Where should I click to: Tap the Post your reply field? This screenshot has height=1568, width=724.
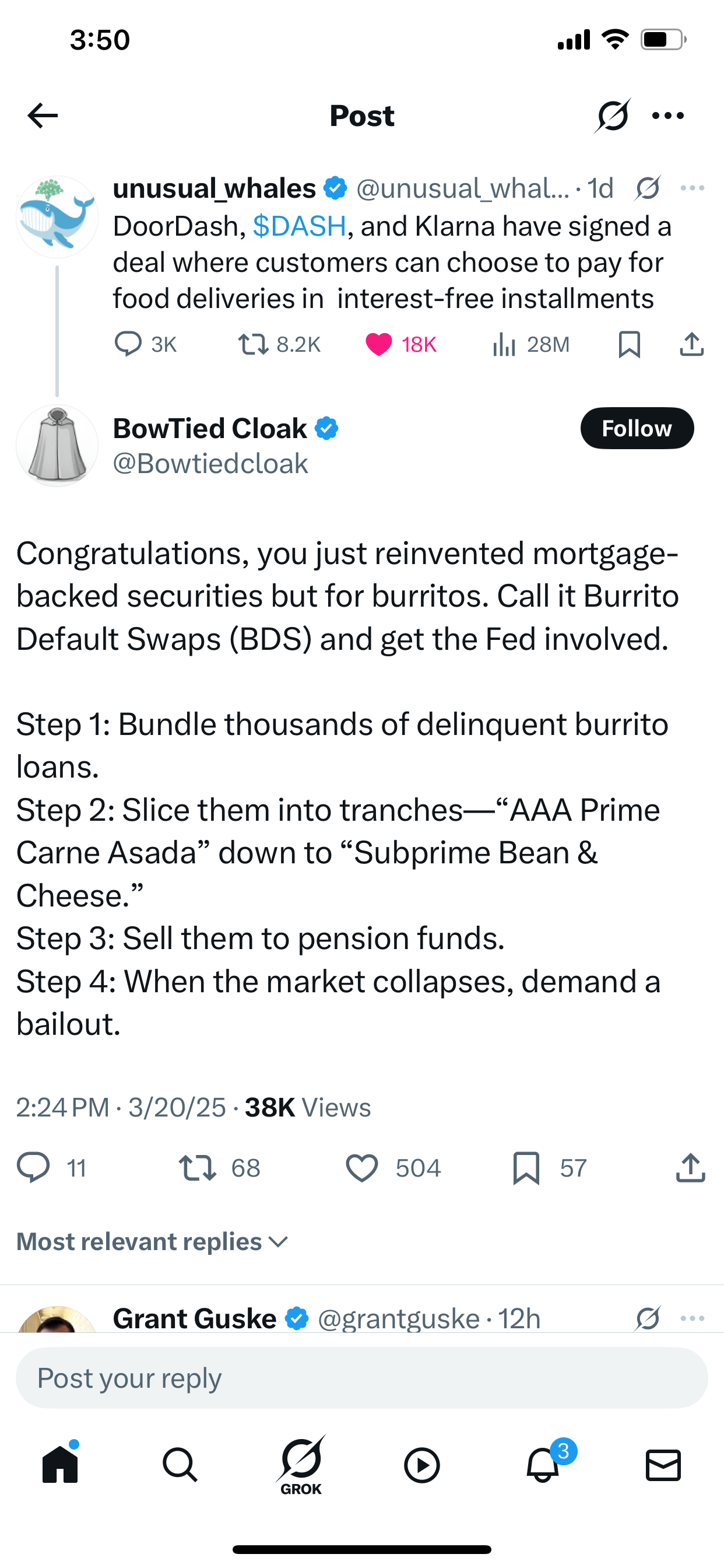point(362,1378)
